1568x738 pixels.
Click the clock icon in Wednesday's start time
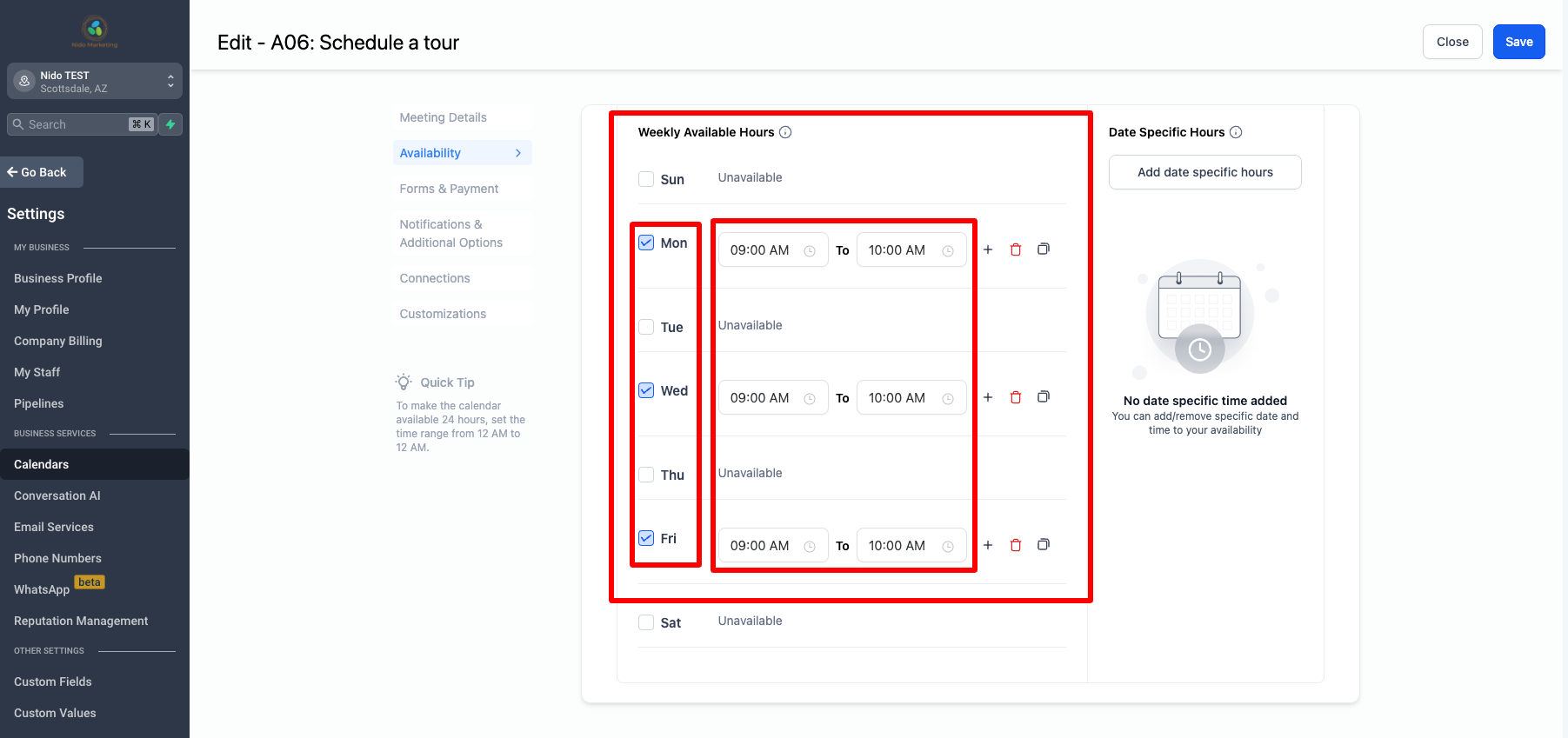[810, 399]
